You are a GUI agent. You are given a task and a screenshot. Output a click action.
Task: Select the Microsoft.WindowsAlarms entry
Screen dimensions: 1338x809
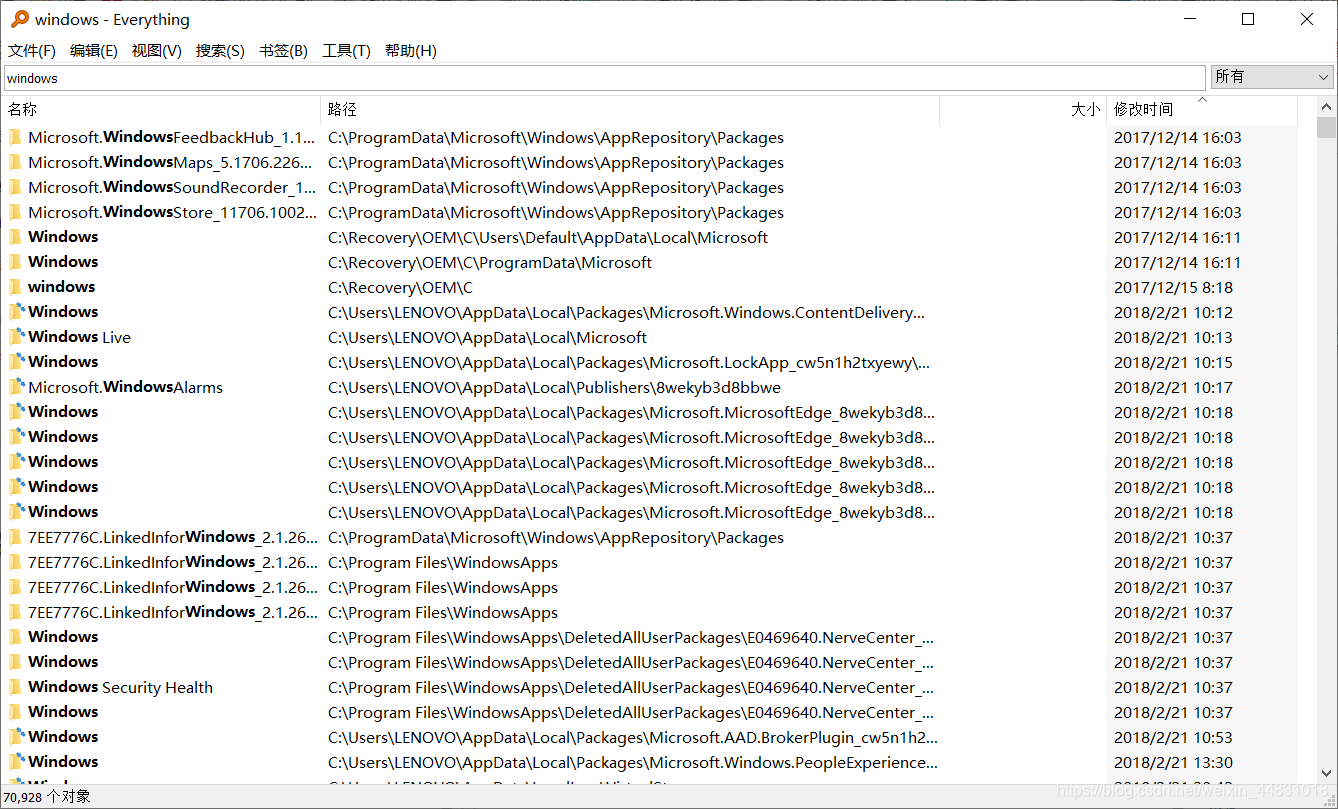click(125, 387)
